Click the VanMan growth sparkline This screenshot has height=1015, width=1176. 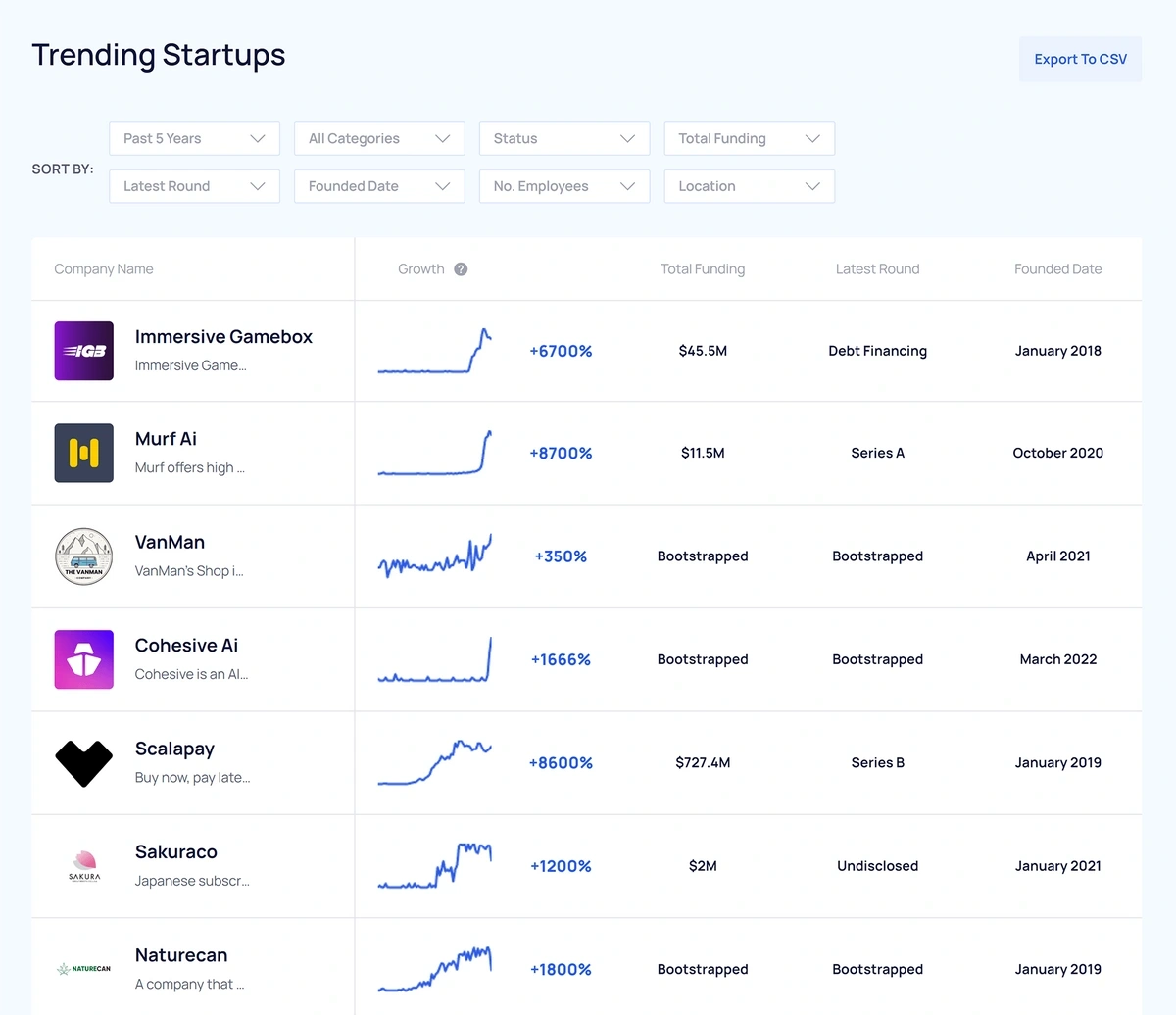(435, 556)
